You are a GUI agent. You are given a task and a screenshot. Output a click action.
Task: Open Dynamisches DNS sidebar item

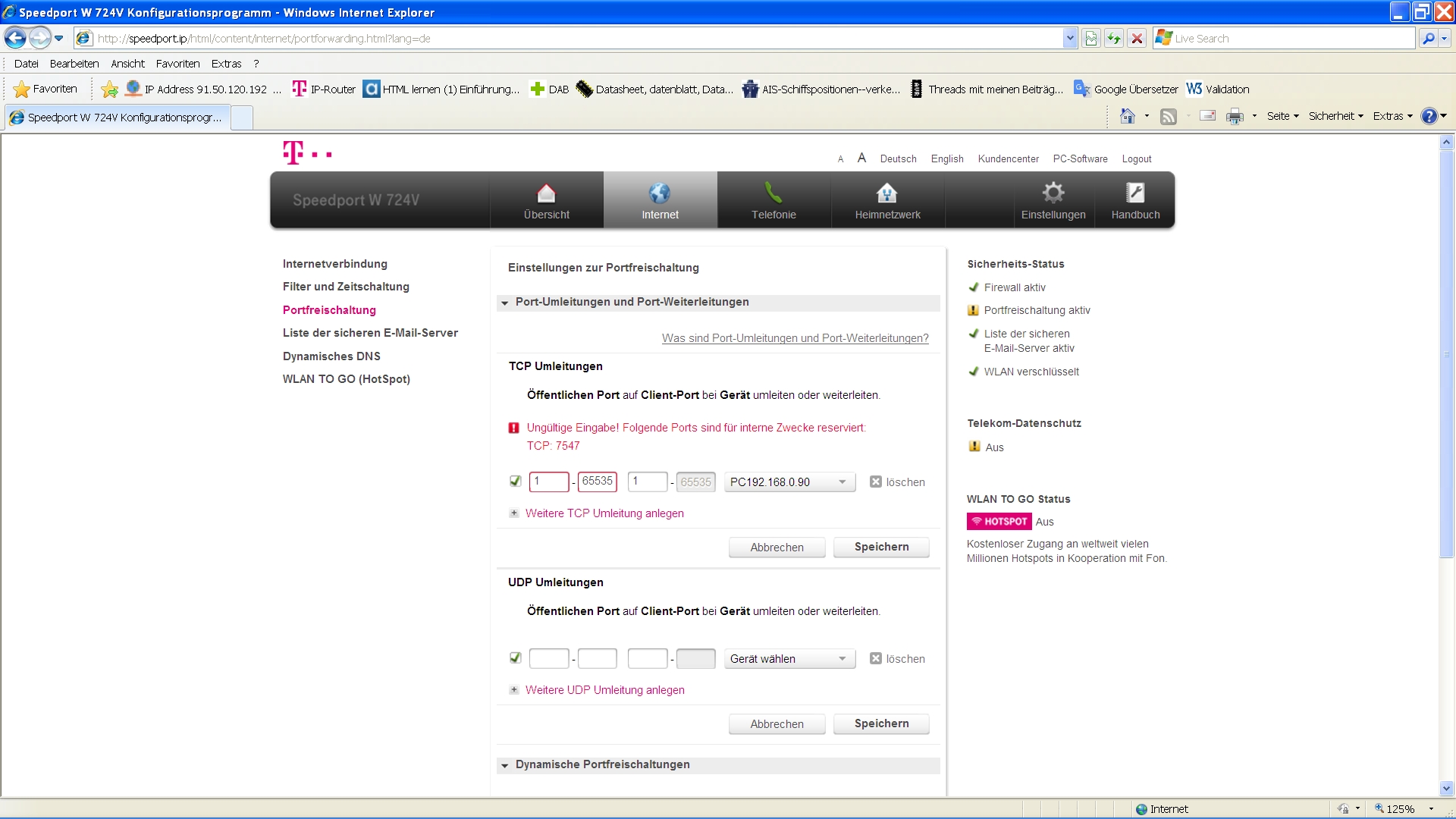(x=331, y=356)
